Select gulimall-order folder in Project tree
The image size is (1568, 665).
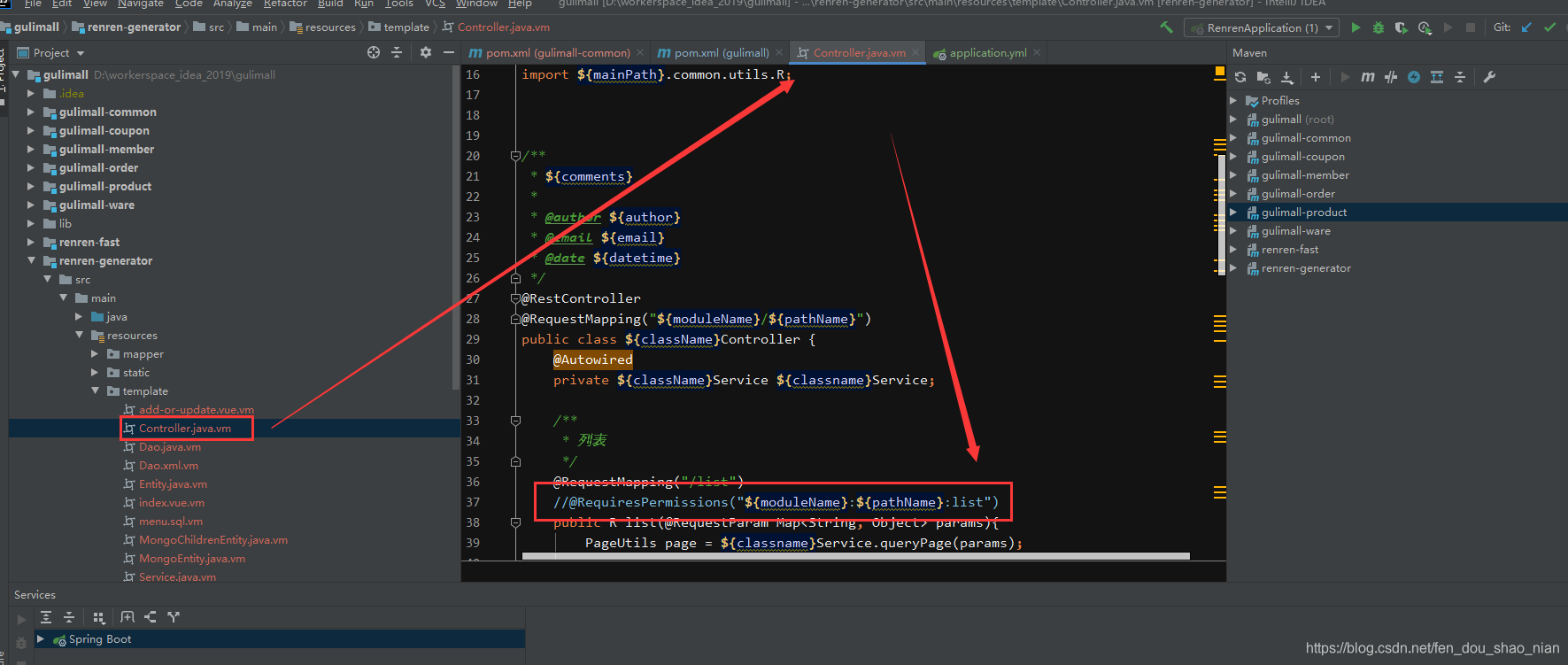coord(98,168)
